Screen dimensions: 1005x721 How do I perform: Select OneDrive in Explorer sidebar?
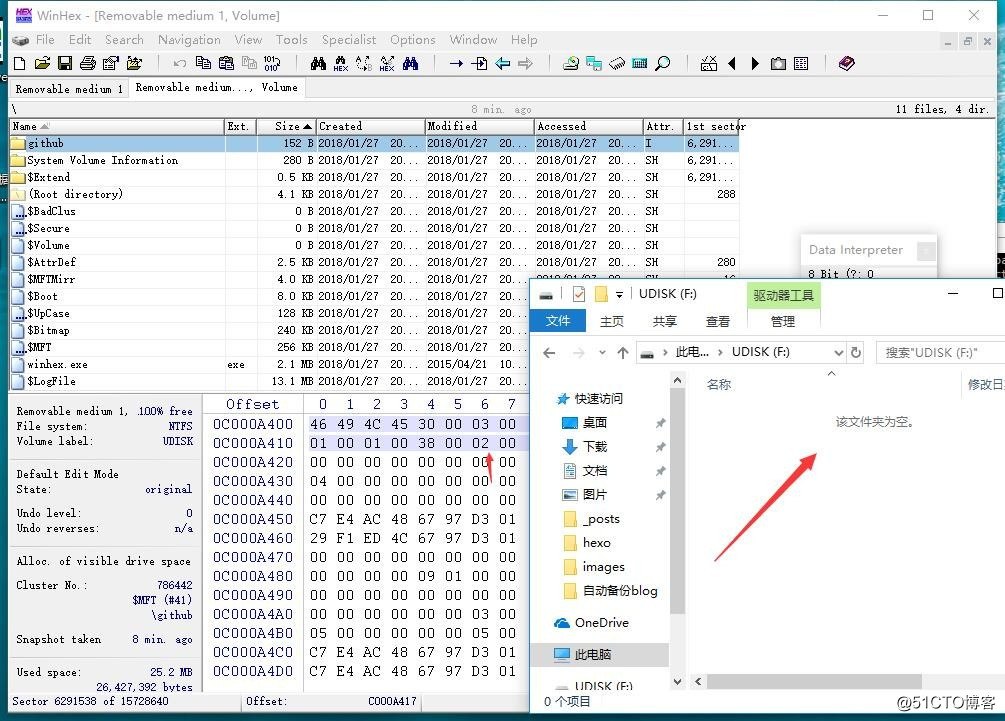[601, 622]
